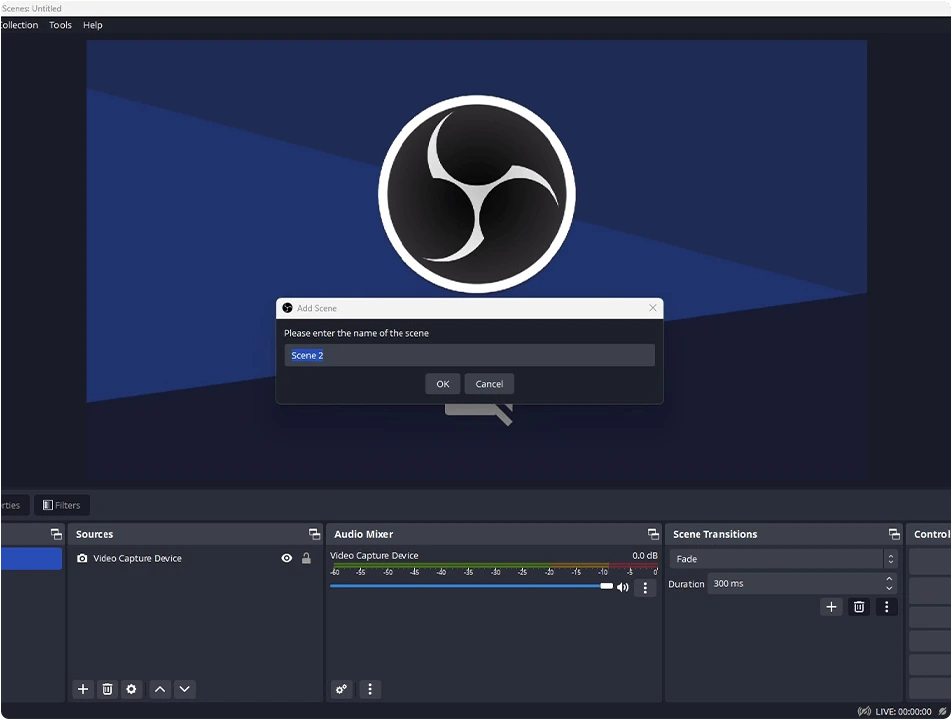952x720 pixels.
Task: Decrease duration with the down stepper arrow
Action: [x=889, y=588]
